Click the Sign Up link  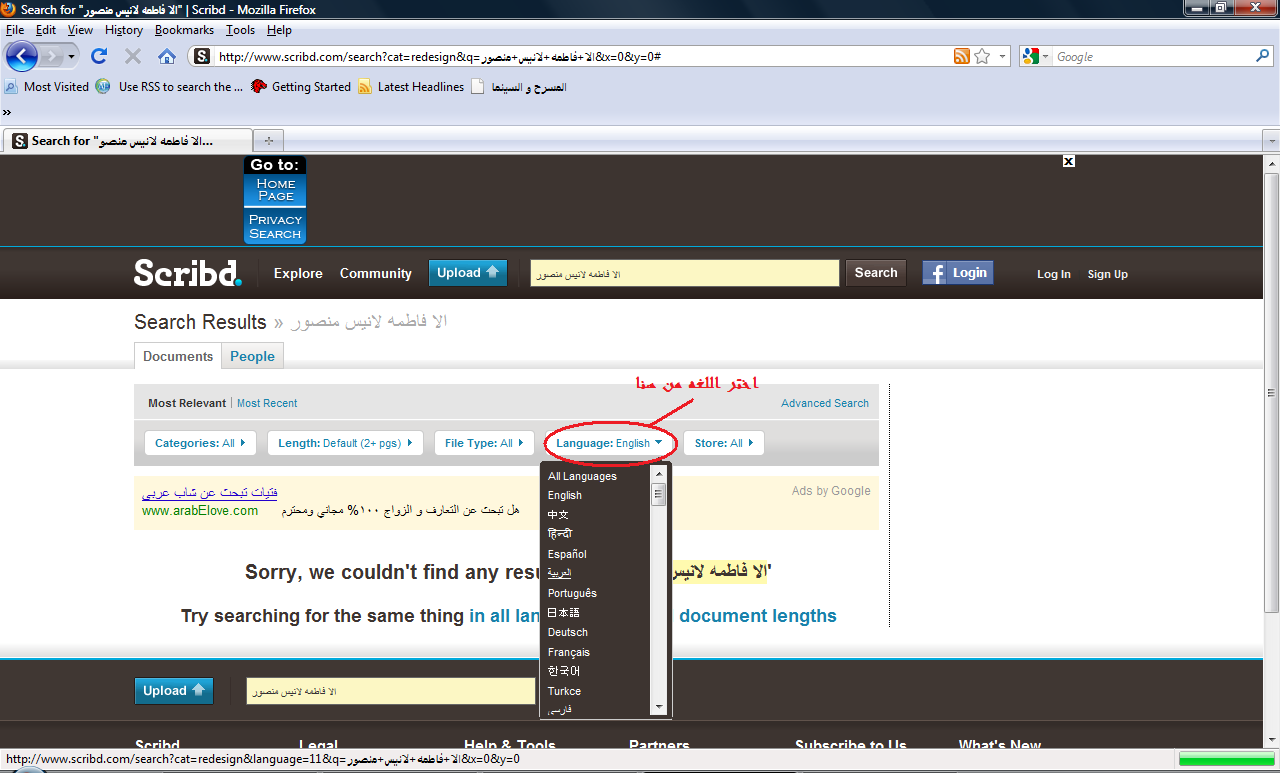coord(1107,274)
